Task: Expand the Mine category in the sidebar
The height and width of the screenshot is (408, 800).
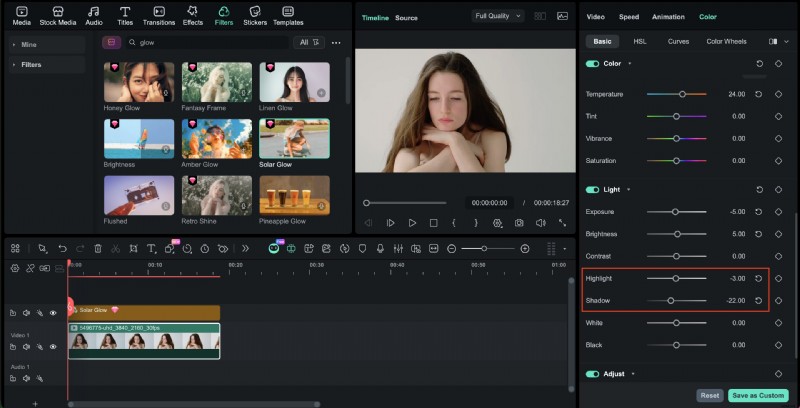Action: [x=27, y=45]
